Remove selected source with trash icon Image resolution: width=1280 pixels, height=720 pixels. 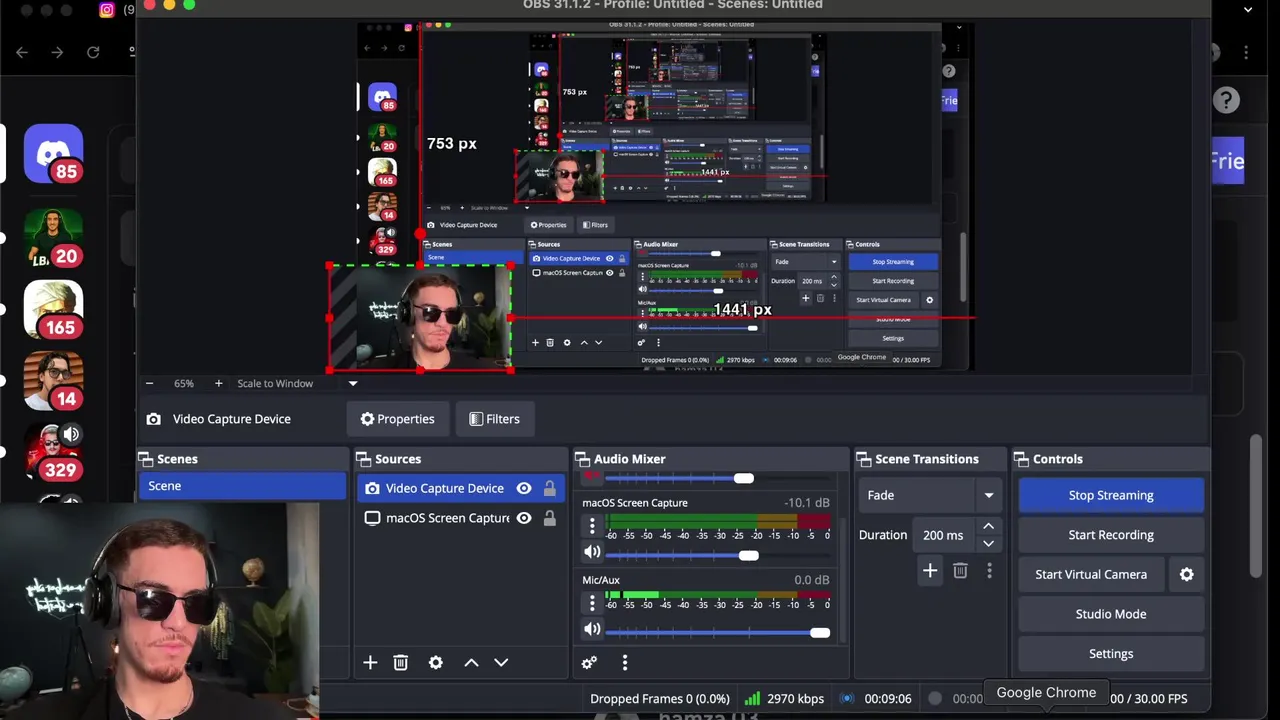click(x=401, y=662)
